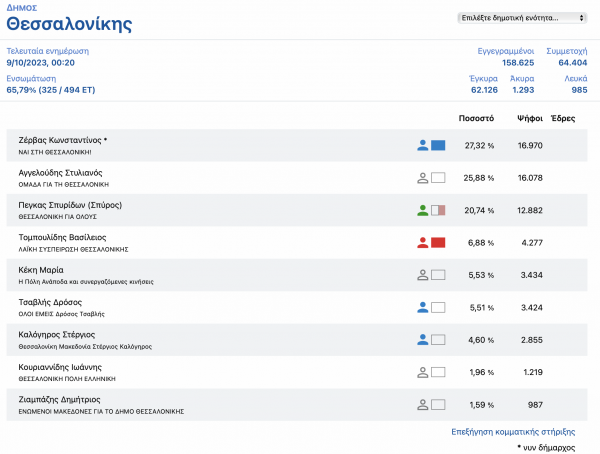This screenshot has height=454, width=600.
Task: Select candidate name Πεγκας Σπυρίδων (Σπύρος)
Action: tap(70, 205)
